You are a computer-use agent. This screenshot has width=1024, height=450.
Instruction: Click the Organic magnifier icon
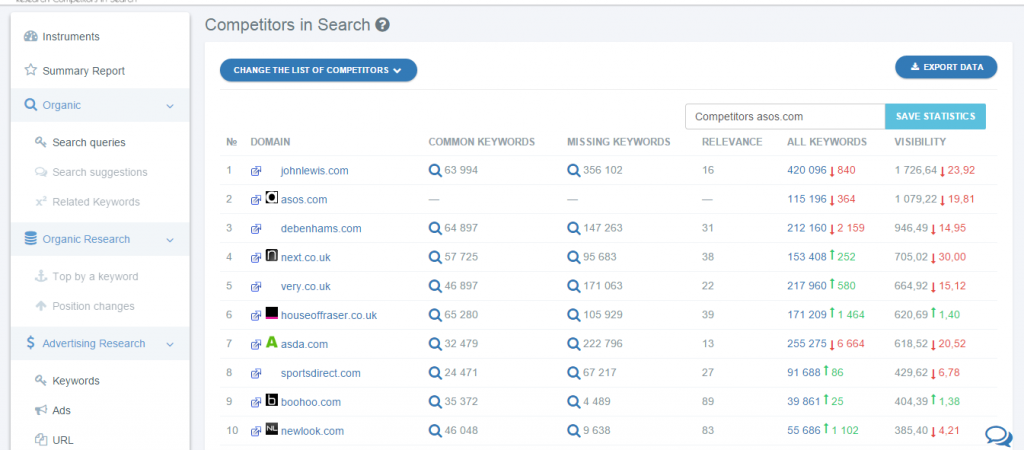[x=30, y=105]
